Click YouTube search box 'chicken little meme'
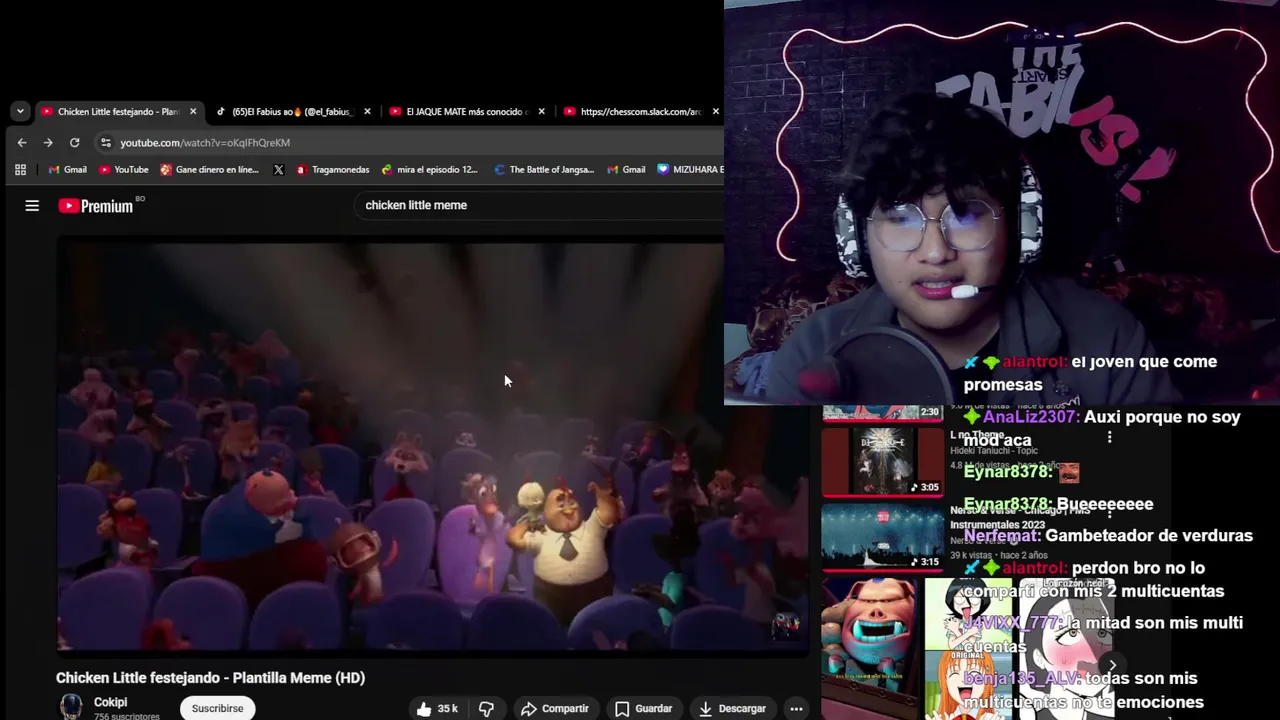This screenshot has width=1280, height=720. [540, 205]
